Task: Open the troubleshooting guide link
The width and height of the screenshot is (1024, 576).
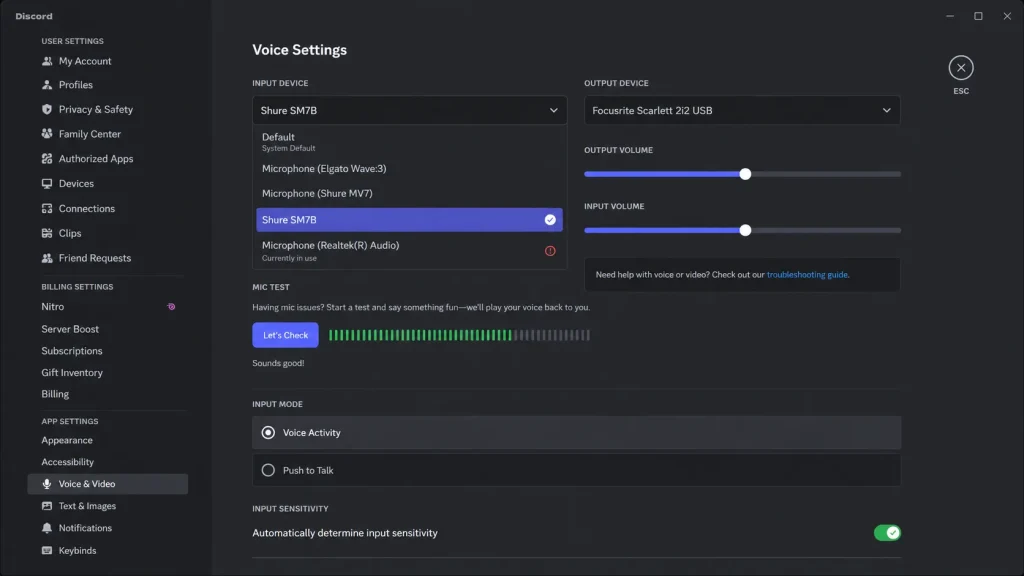Action: [x=807, y=275]
